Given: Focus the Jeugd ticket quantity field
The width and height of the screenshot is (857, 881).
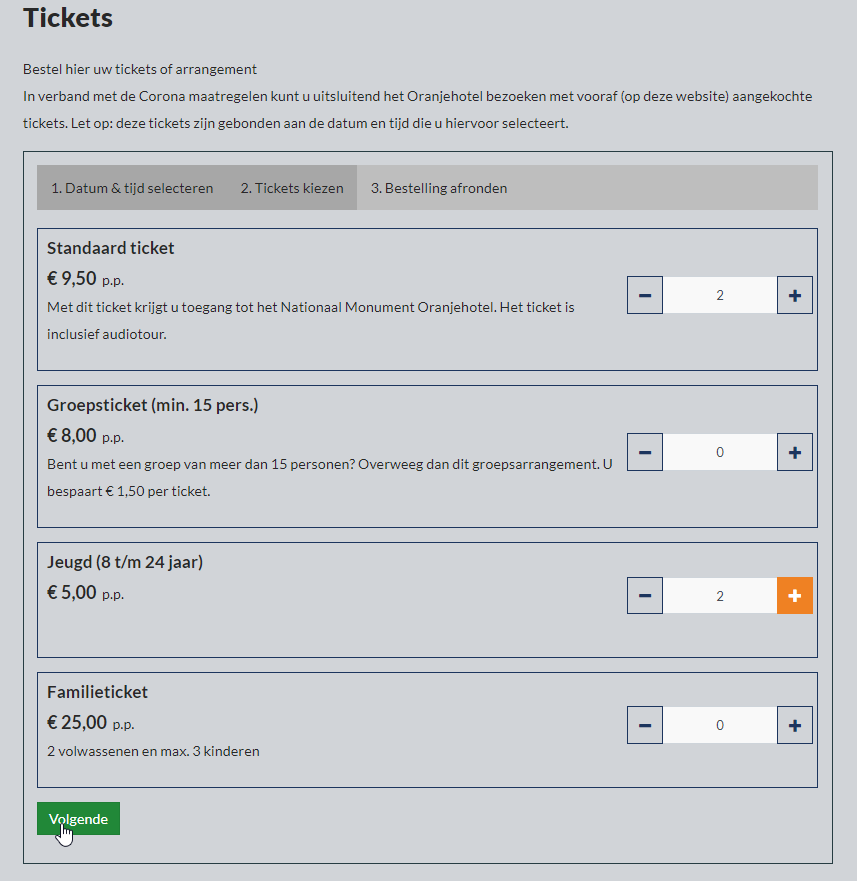Looking at the screenshot, I should click(x=720, y=596).
